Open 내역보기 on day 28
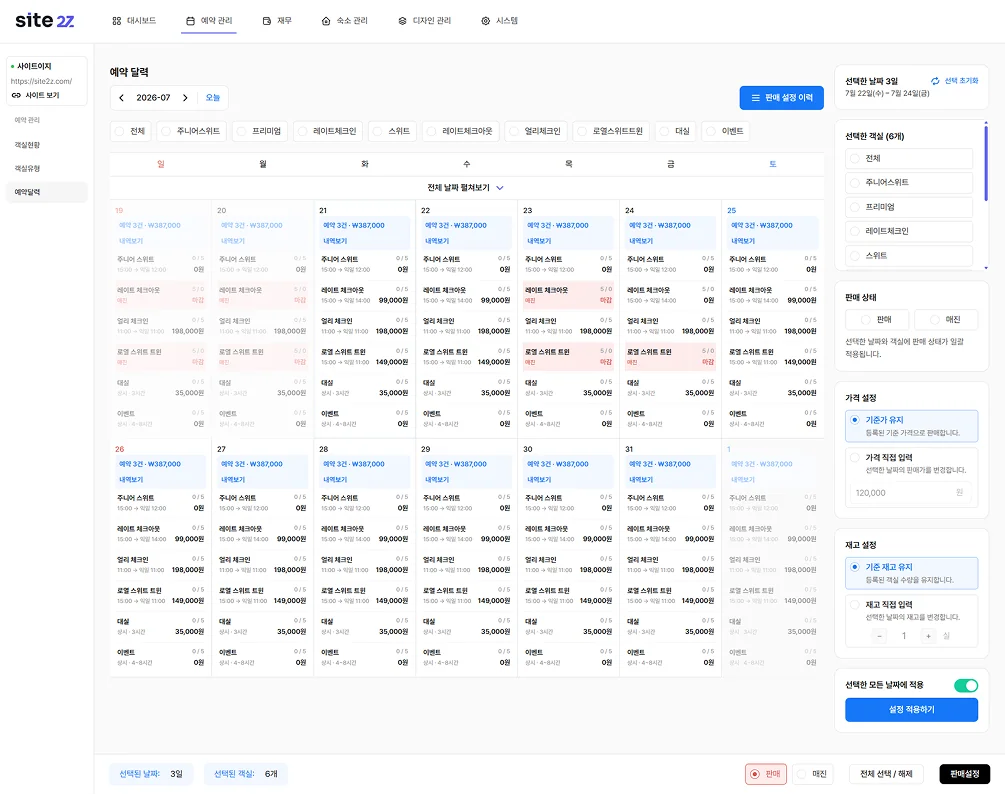 click(335, 480)
